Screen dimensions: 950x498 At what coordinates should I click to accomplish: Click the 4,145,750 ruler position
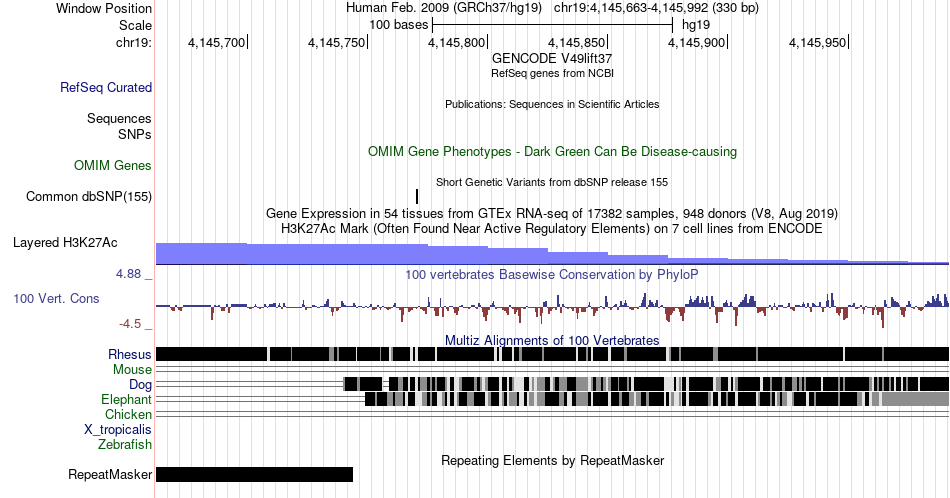click(x=336, y=42)
